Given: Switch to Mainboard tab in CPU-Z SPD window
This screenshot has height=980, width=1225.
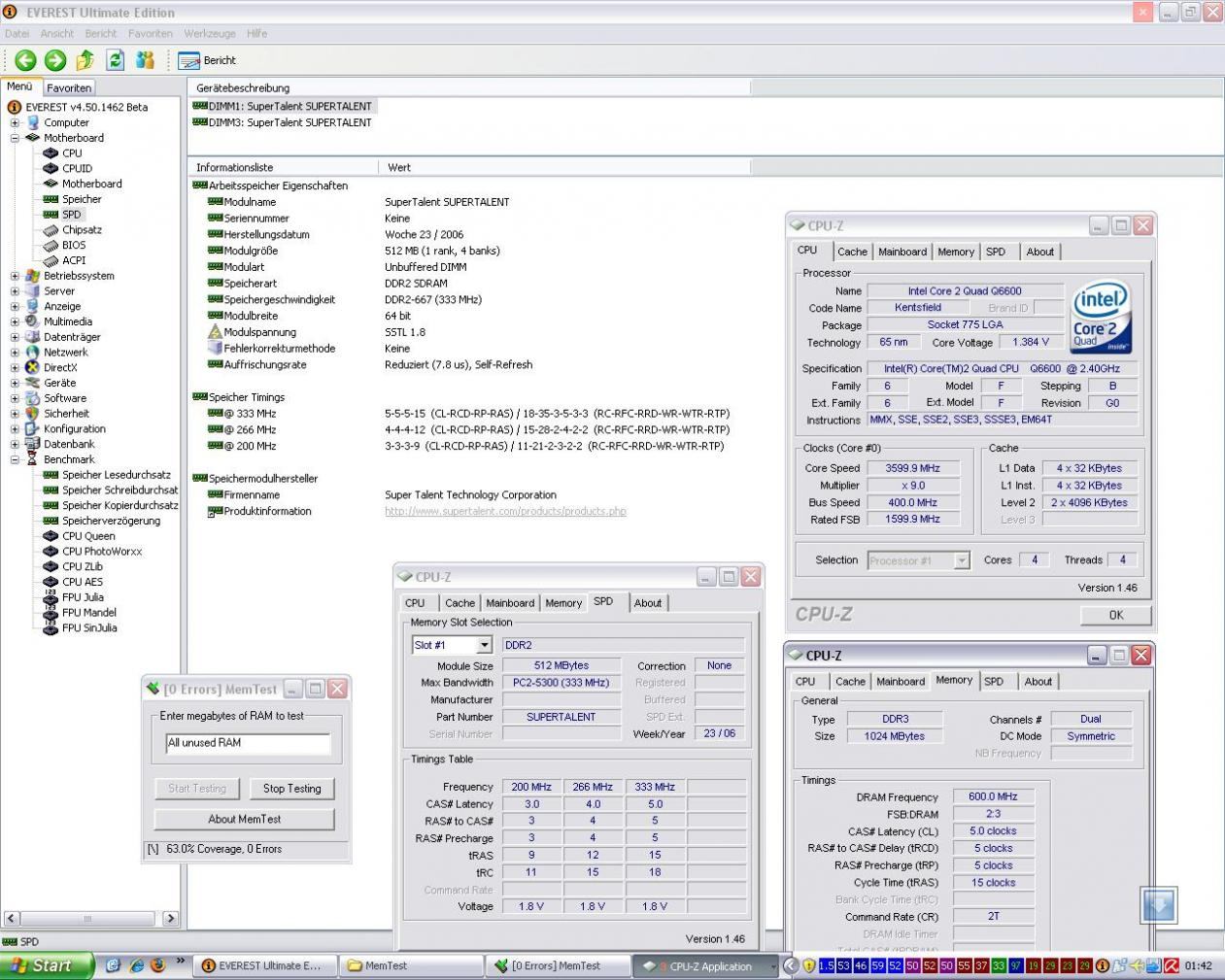Looking at the screenshot, I should pyautogui.click(x=510, y=603).
